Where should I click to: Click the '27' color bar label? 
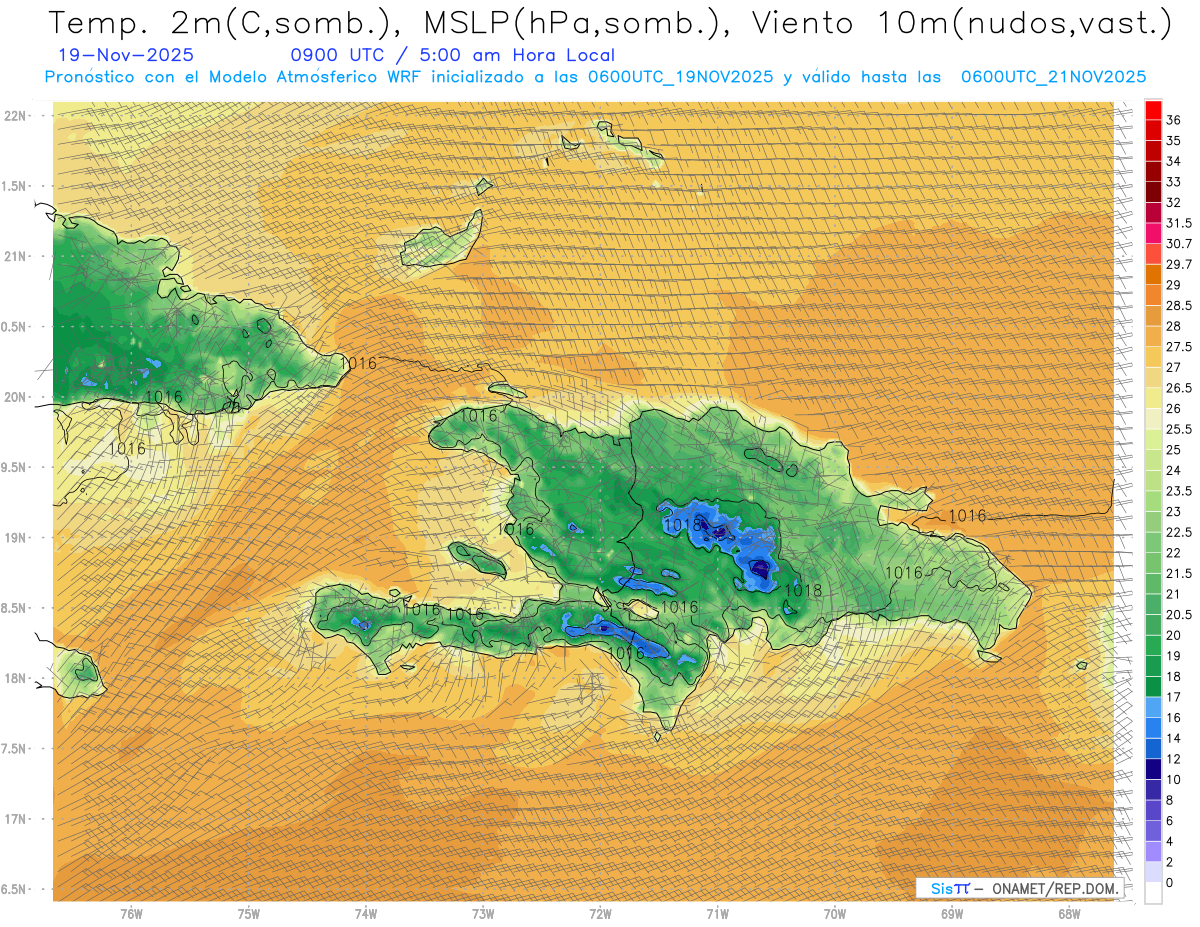pyautogui.click(x=1173, y=367)
